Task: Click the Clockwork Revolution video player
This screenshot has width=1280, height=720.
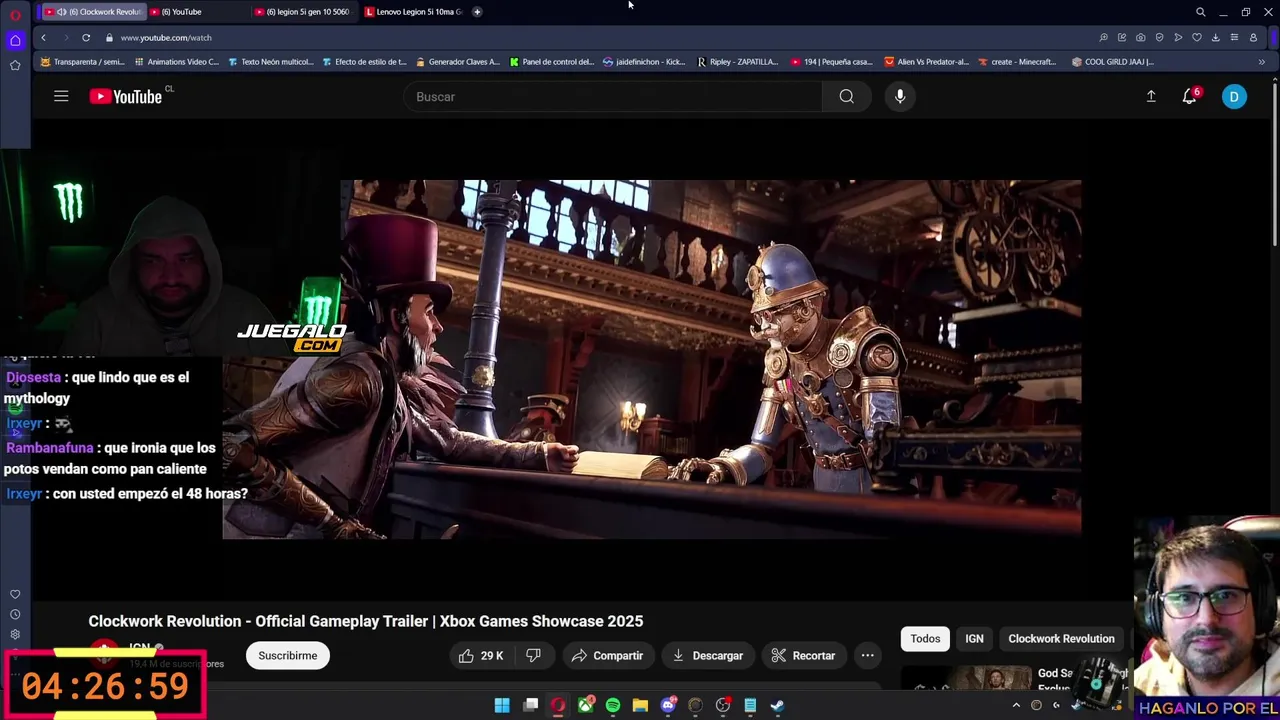Action: pos(651,360)
